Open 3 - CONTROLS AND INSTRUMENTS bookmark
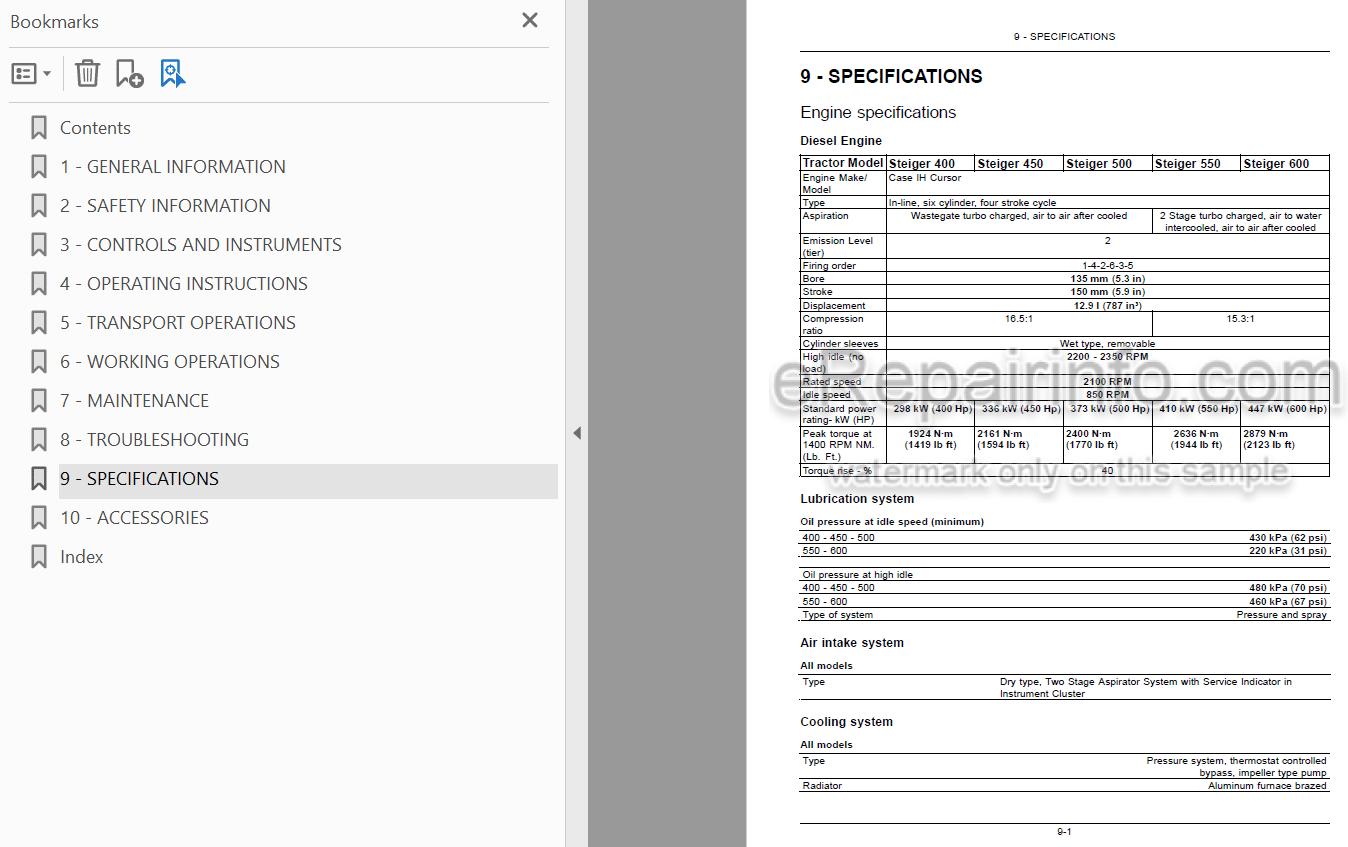 201,245
